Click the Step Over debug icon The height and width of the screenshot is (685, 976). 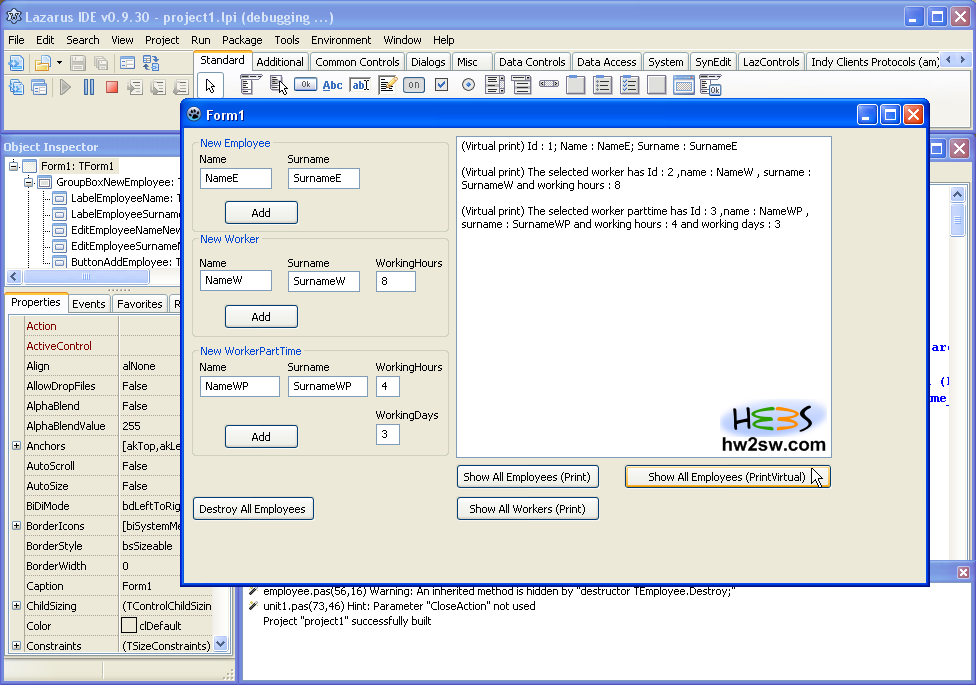158,87
